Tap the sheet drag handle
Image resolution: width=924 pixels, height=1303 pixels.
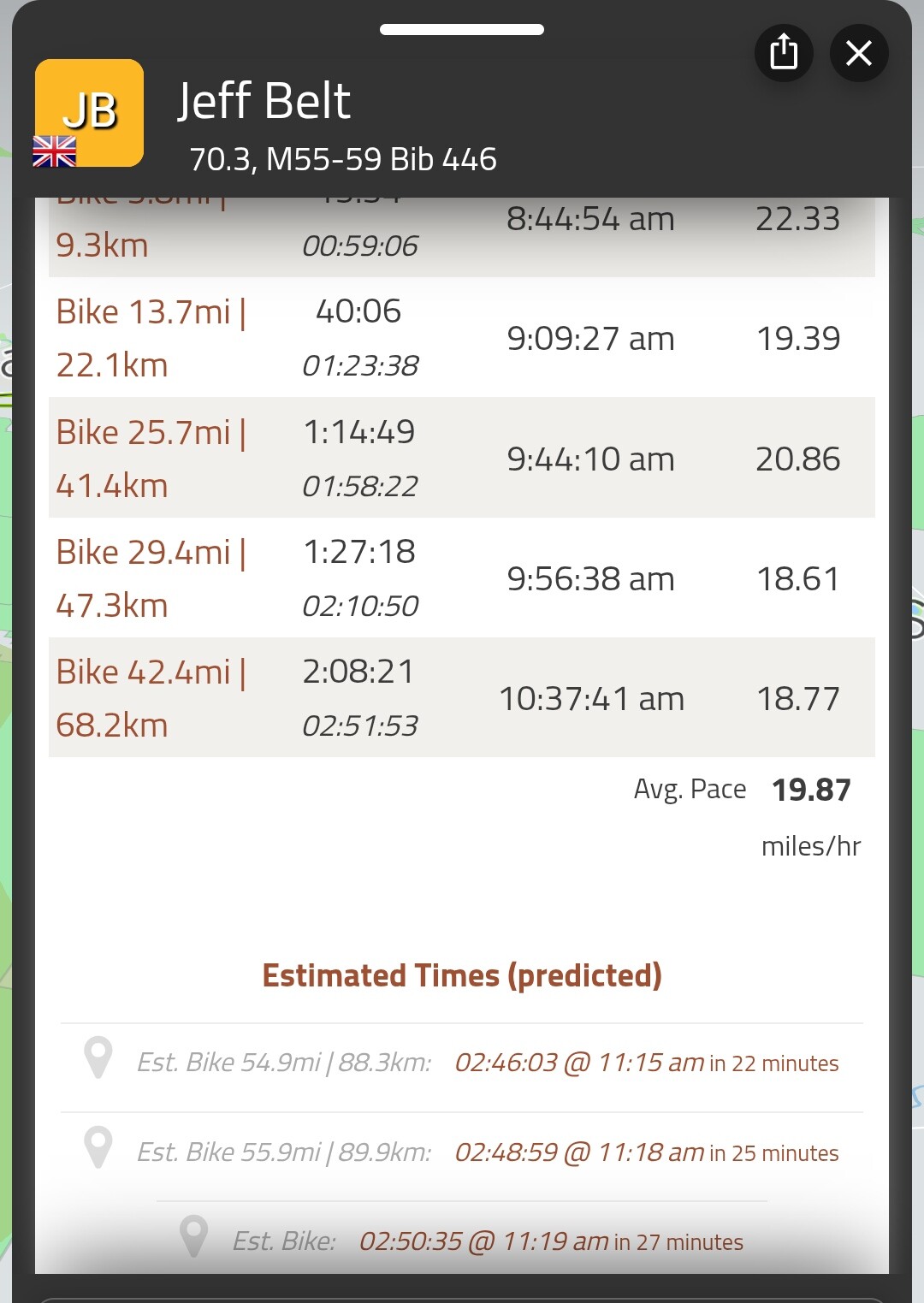[462, 29]
